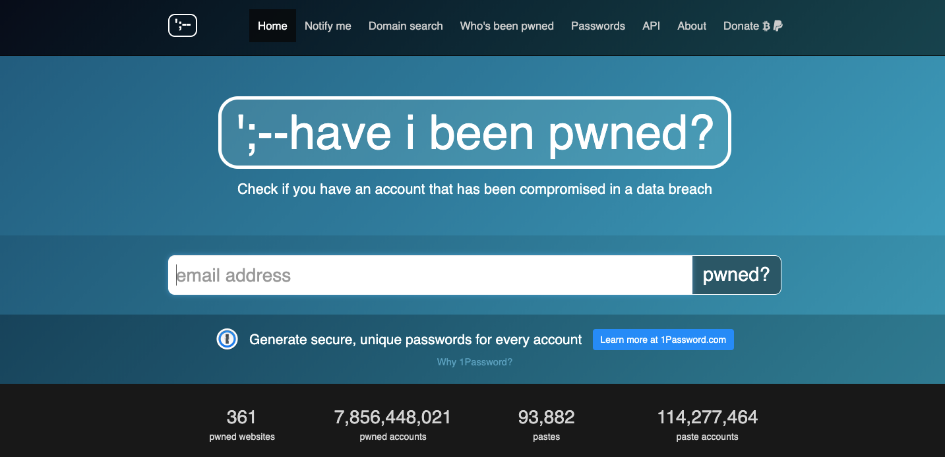Click the ';--have i been pwned? title banner

pos(474,133)
